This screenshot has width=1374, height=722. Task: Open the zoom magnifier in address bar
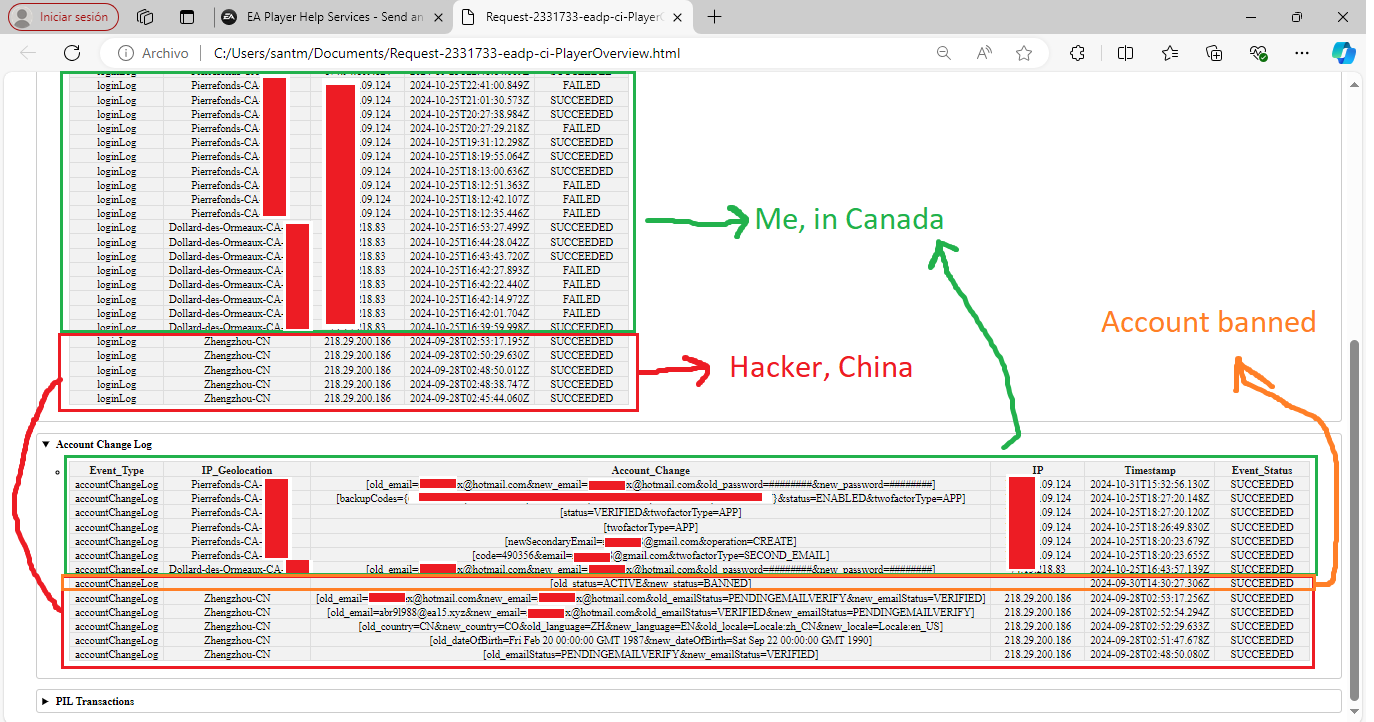tap(943, 53)
